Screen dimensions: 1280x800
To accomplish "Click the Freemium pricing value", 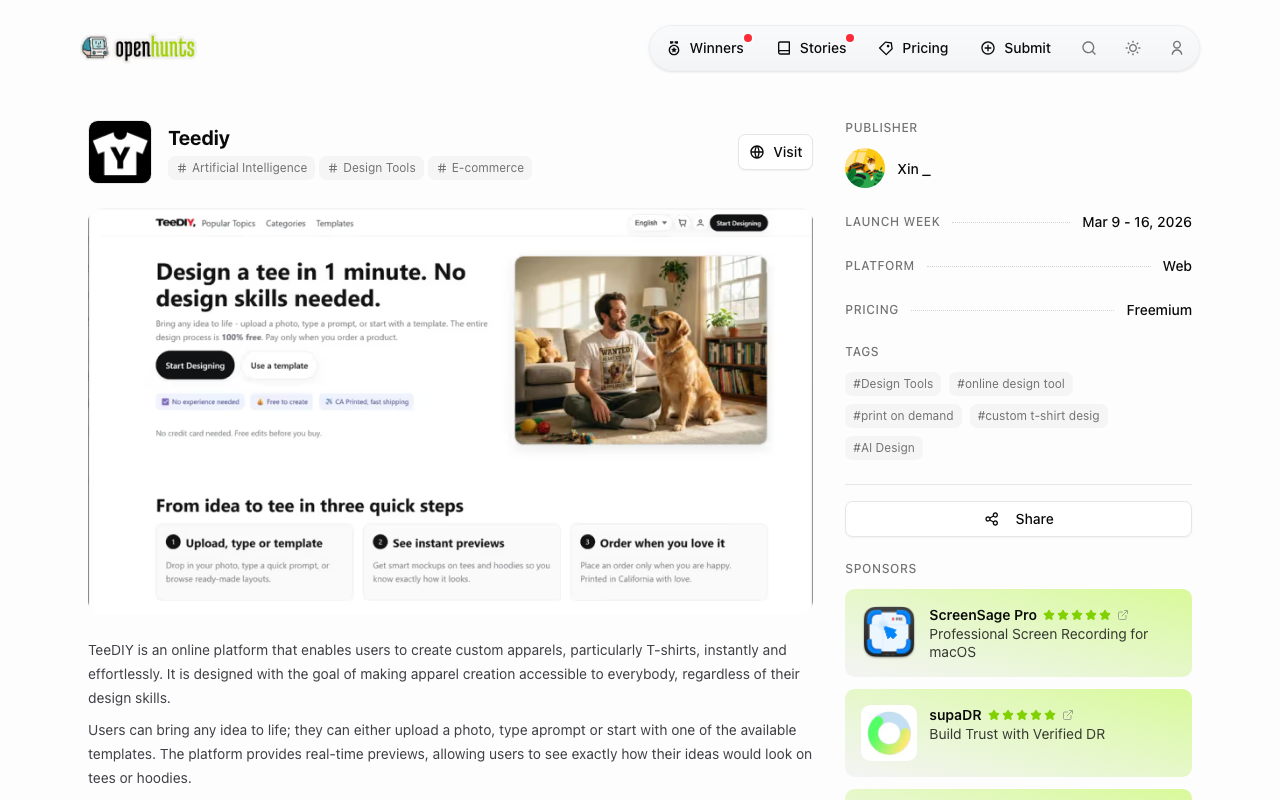I will point(1159,310).
